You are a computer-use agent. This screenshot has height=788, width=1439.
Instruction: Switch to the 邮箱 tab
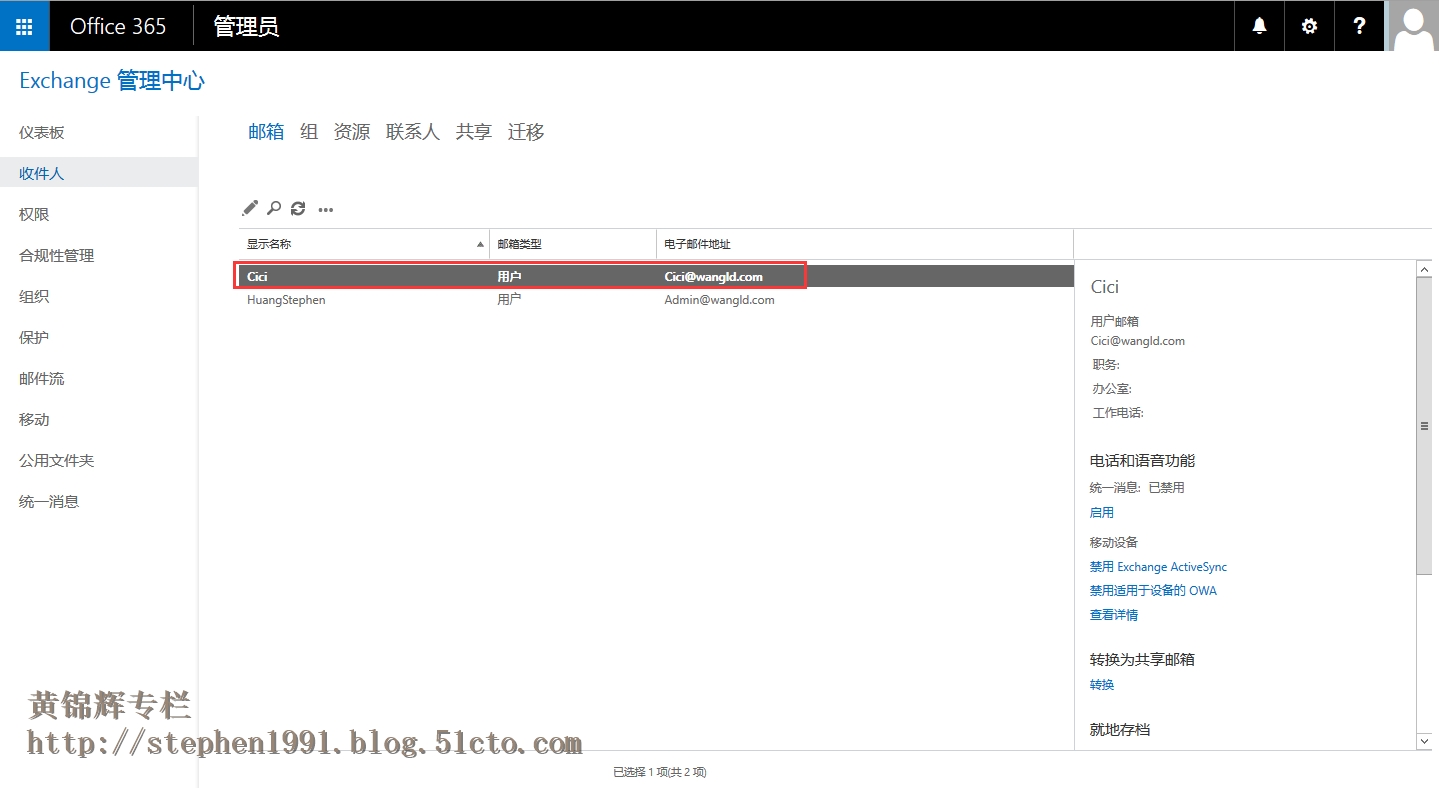pyautogui.click(x=266, y=132)
